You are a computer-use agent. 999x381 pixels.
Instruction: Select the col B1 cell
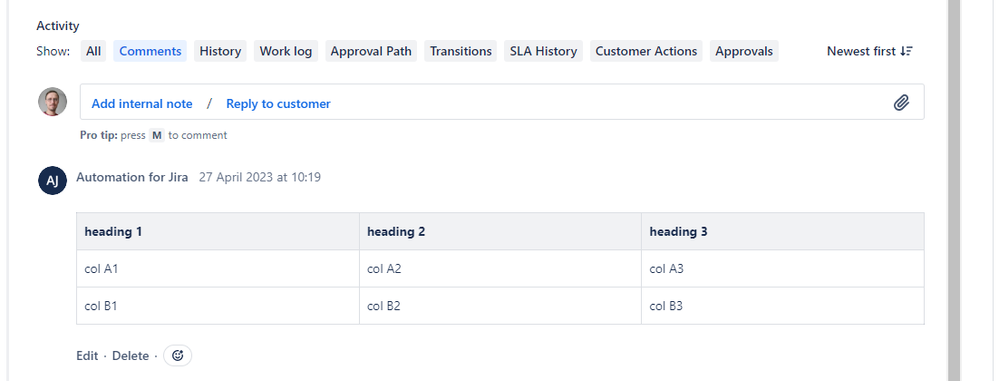pyautogui.click(x=218, y=306)
